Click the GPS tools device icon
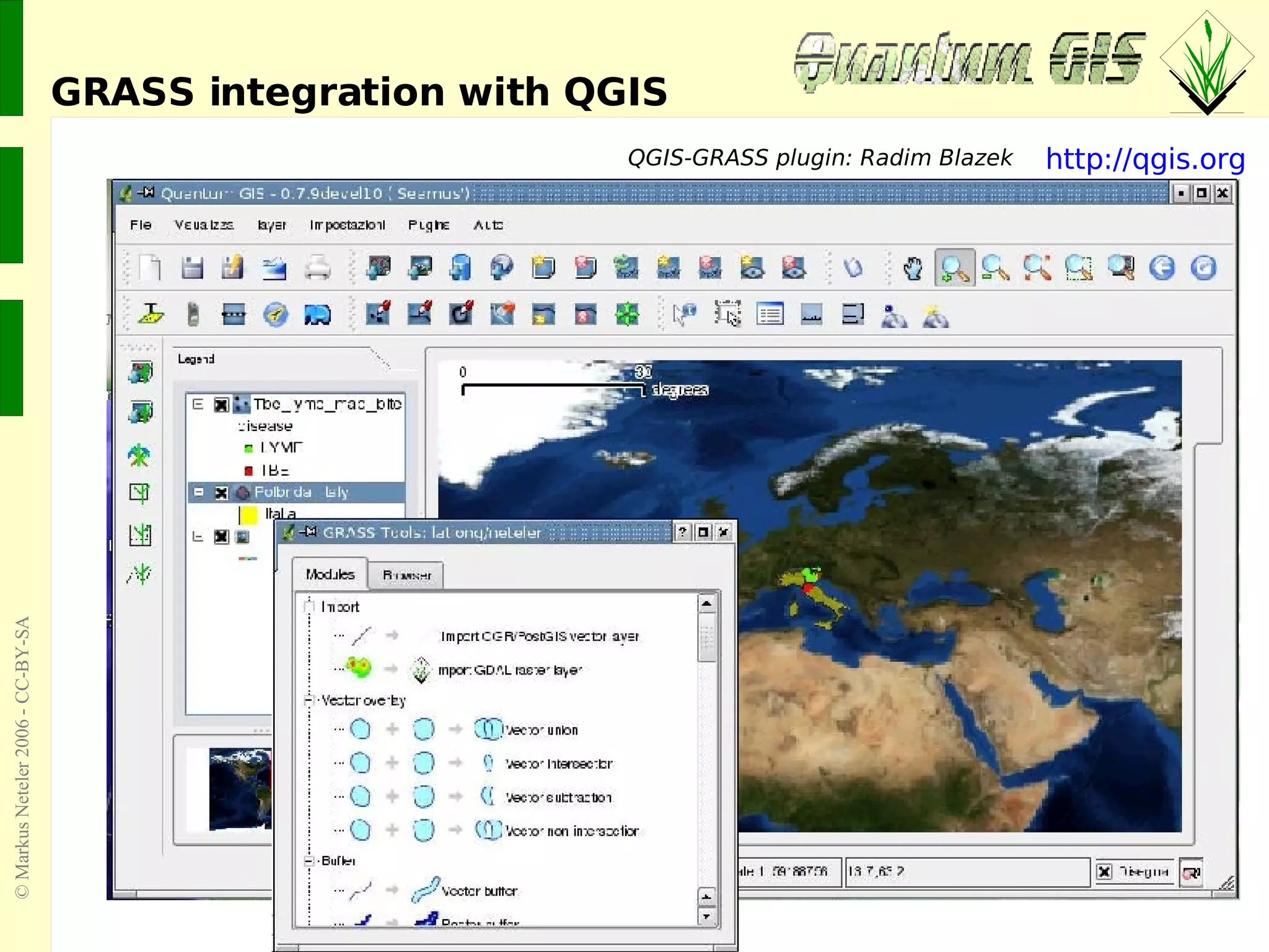The image size is (1269, 952). click(x=193, y=314)
